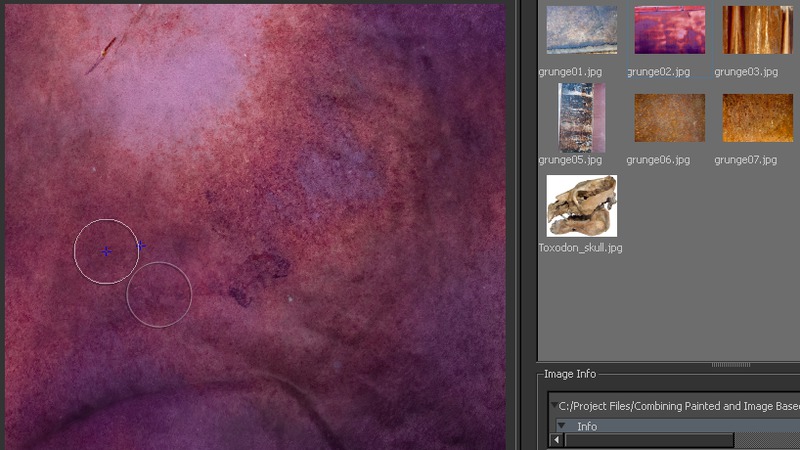Click the grunge02.jpg file name

tap(658, 72)
